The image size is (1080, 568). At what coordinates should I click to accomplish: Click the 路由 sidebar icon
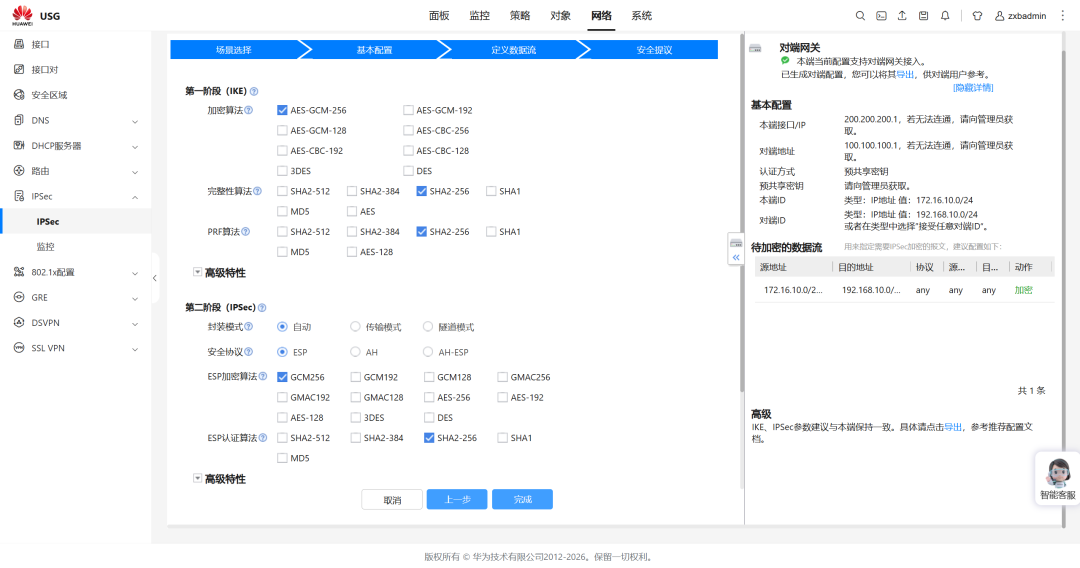point(19,171)
